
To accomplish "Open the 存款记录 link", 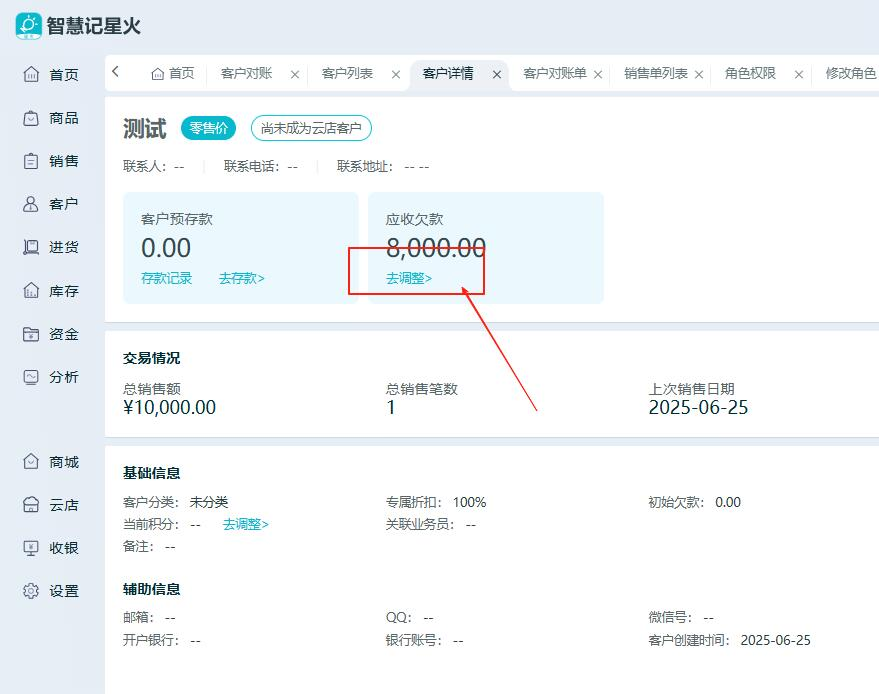I will [x=166, y=278].
